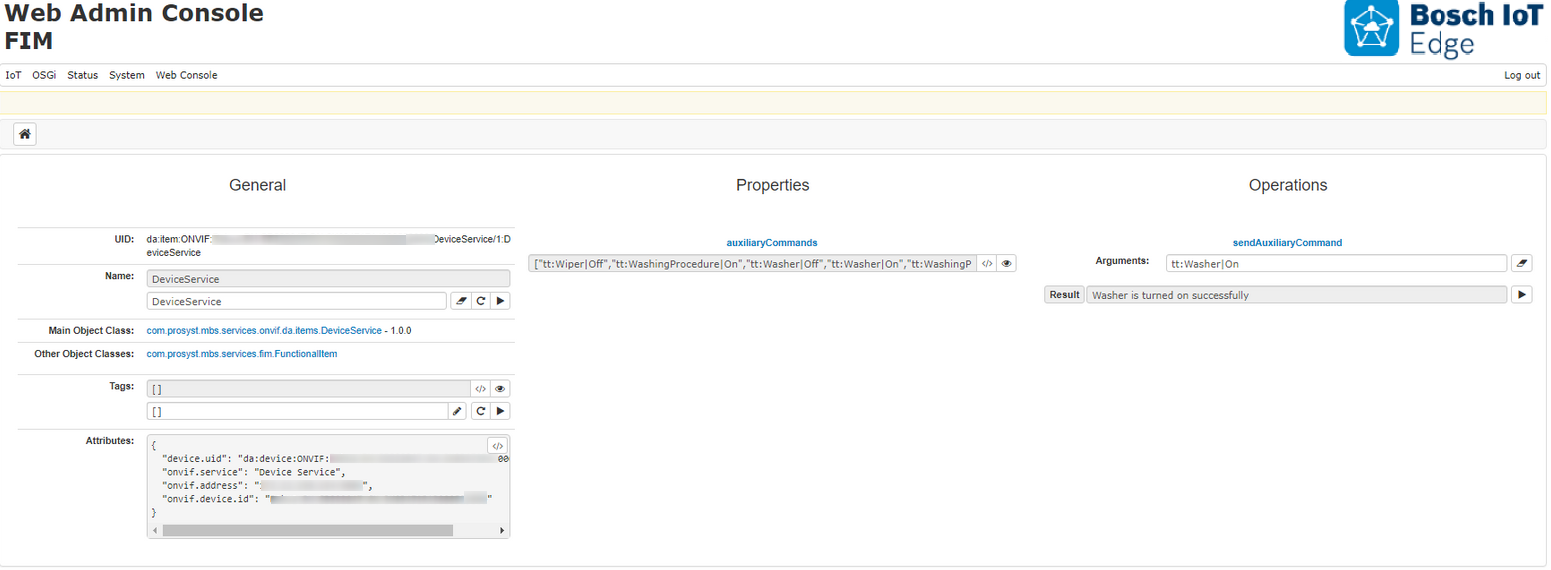Click the Result button

coord(1064,295)
